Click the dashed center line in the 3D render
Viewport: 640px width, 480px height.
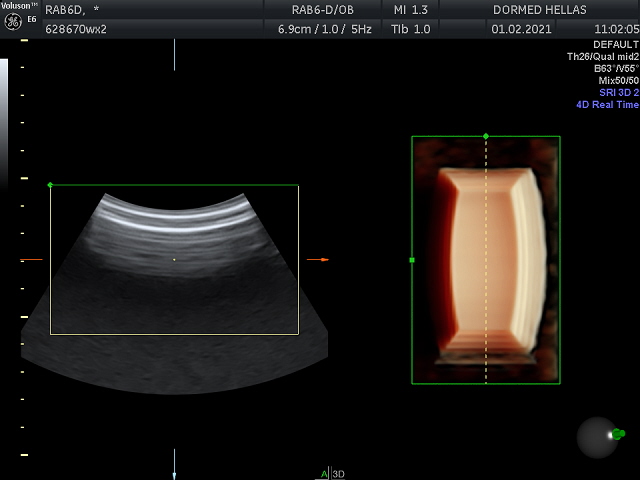[486, 300]
